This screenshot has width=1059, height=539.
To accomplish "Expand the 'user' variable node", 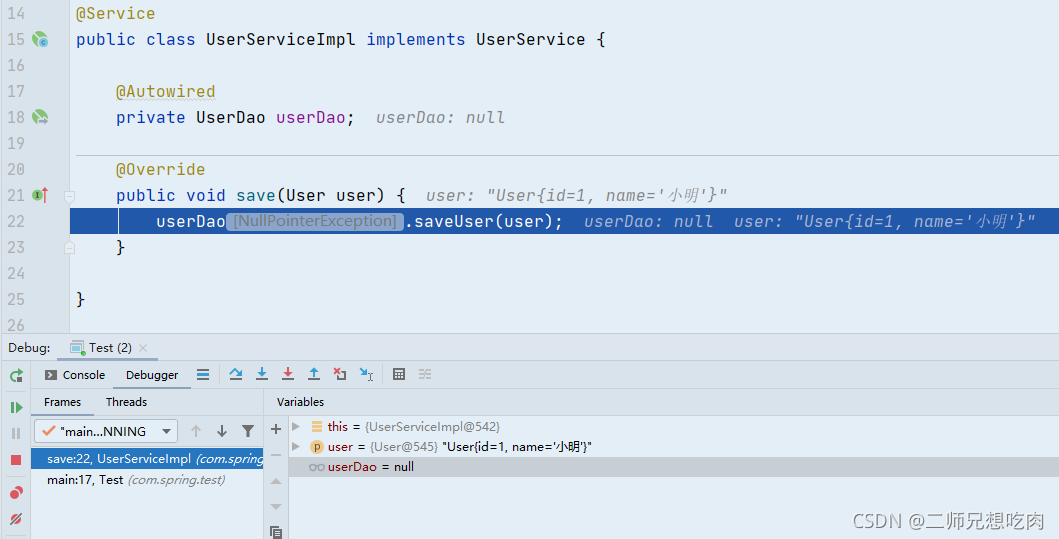I will click(x=296, y=446).
